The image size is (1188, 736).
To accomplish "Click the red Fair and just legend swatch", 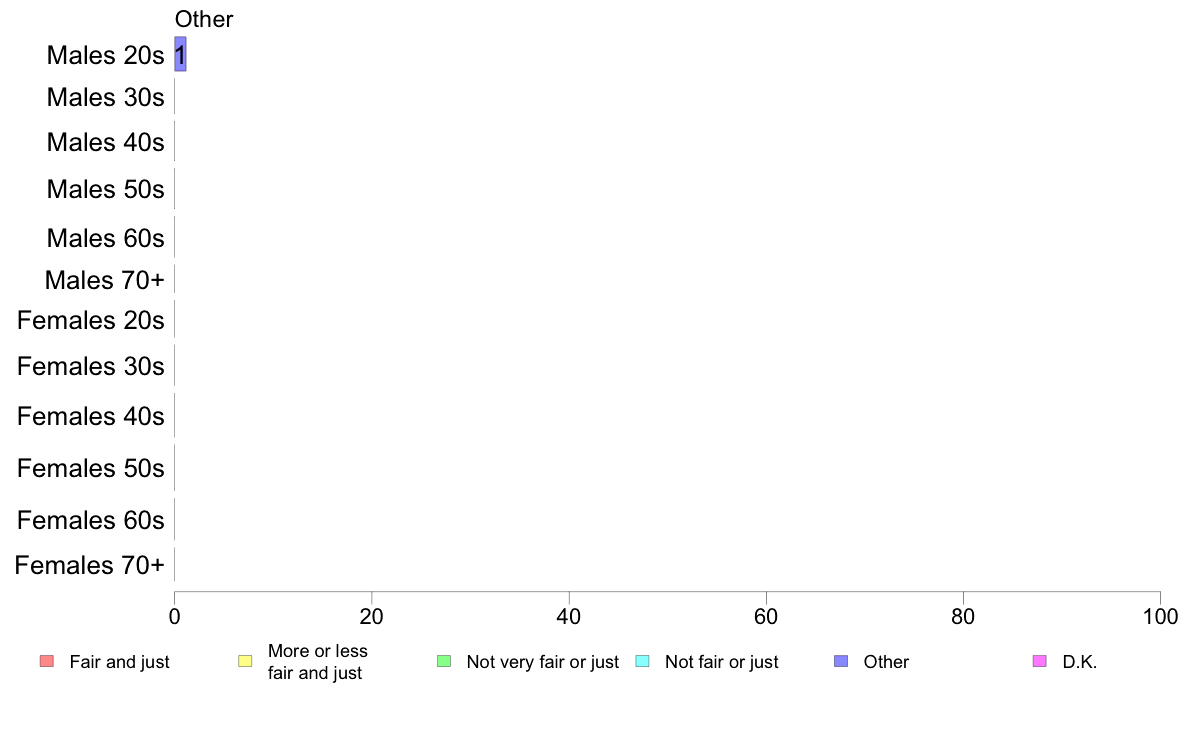I will (47, 661).
